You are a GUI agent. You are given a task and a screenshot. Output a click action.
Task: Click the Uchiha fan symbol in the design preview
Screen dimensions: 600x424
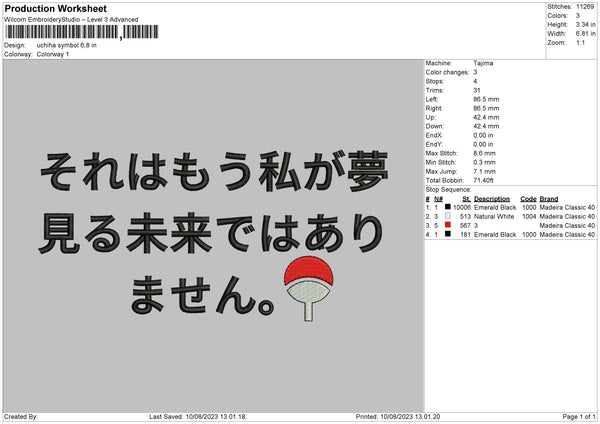tap(309, 289)
